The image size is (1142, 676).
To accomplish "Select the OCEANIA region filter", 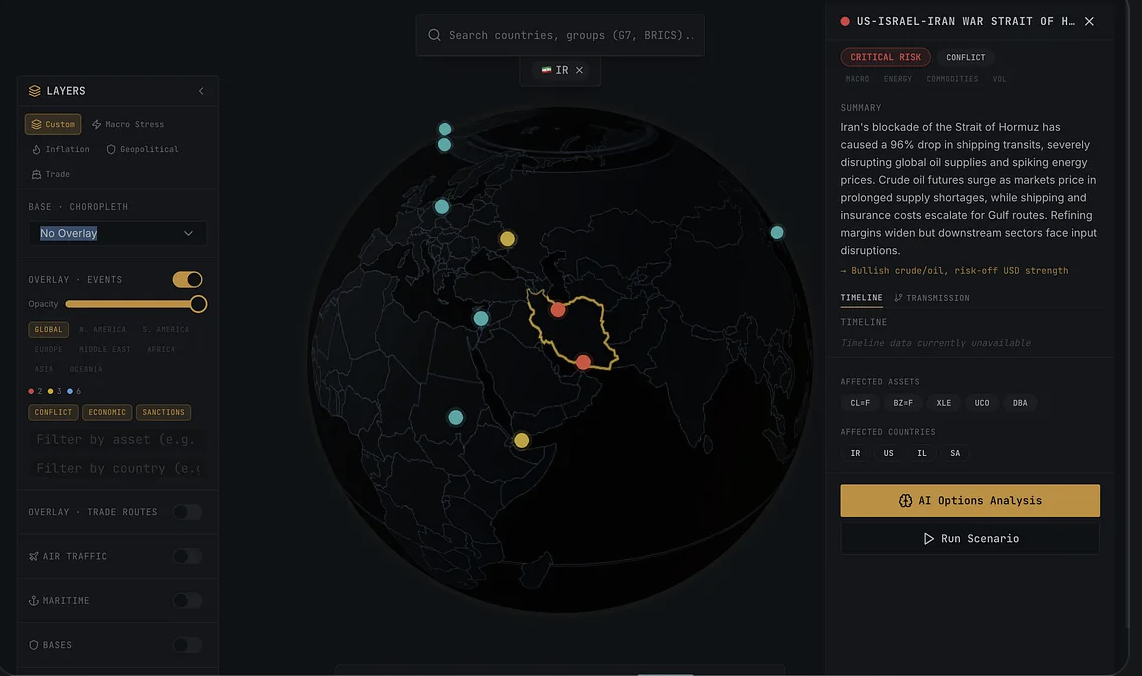I will pyautogui.click(x=86, y=369).
